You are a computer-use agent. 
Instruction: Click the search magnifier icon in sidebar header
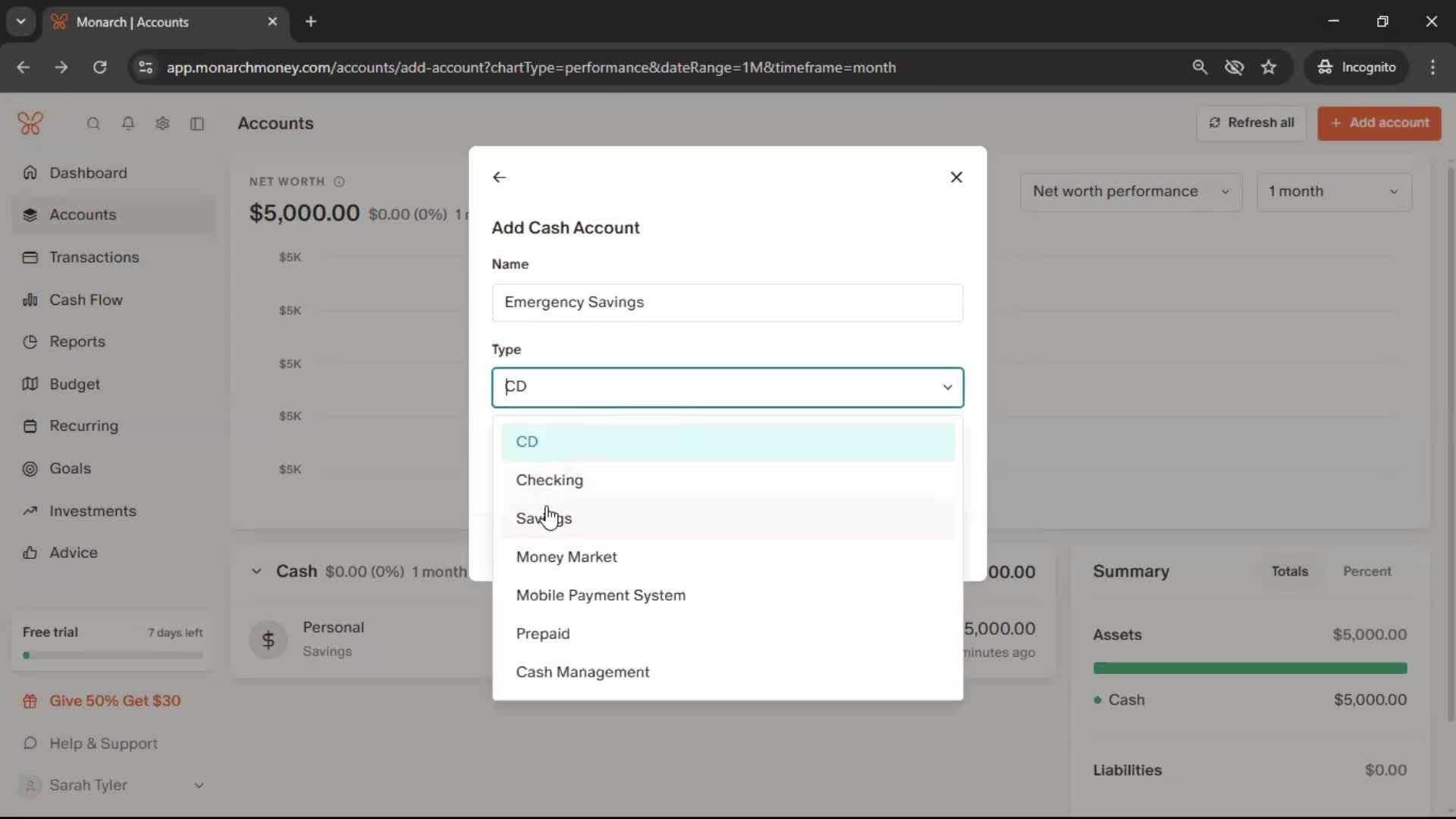93,124
